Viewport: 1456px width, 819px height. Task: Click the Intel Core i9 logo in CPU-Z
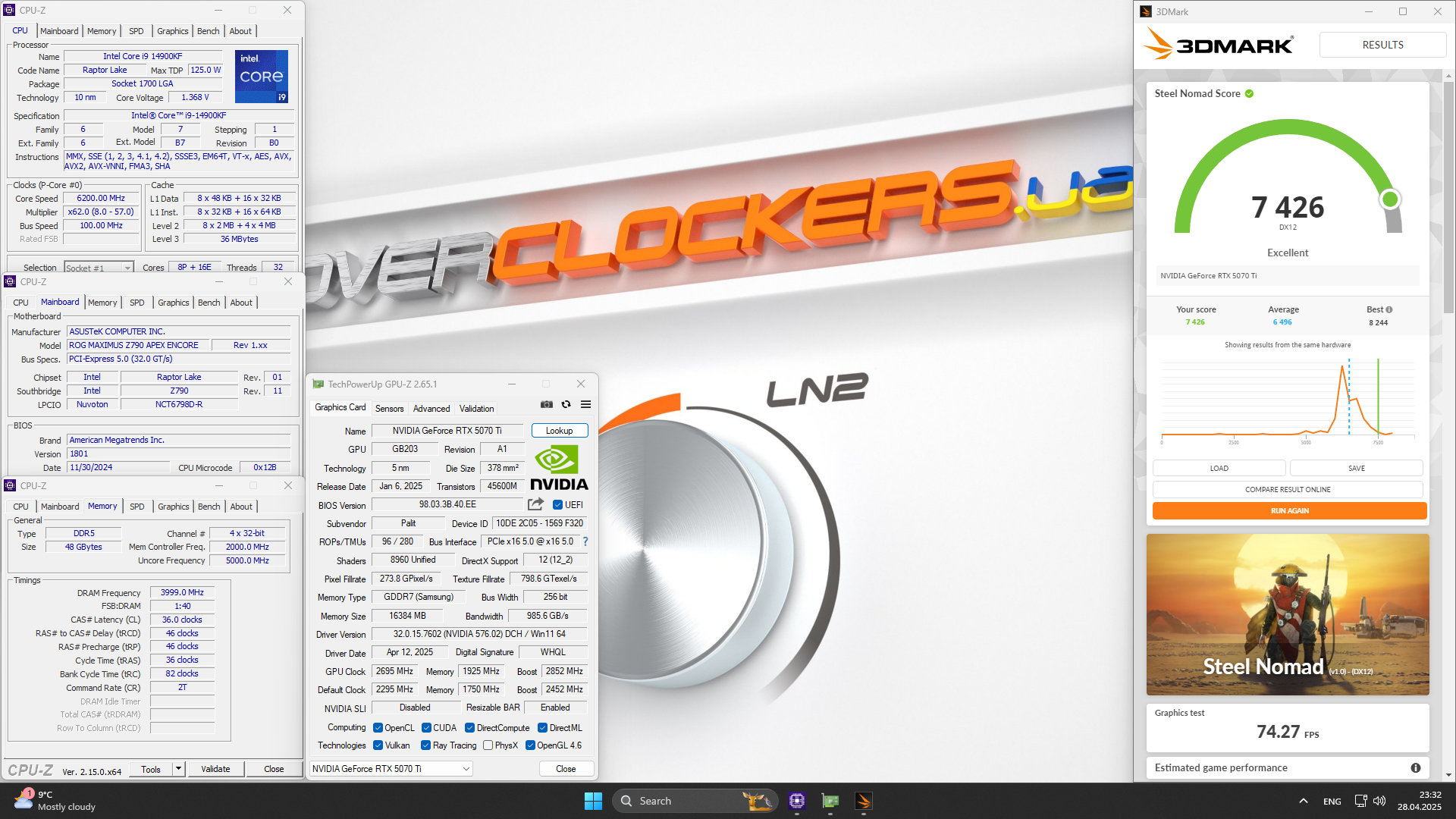click(262, 77)
